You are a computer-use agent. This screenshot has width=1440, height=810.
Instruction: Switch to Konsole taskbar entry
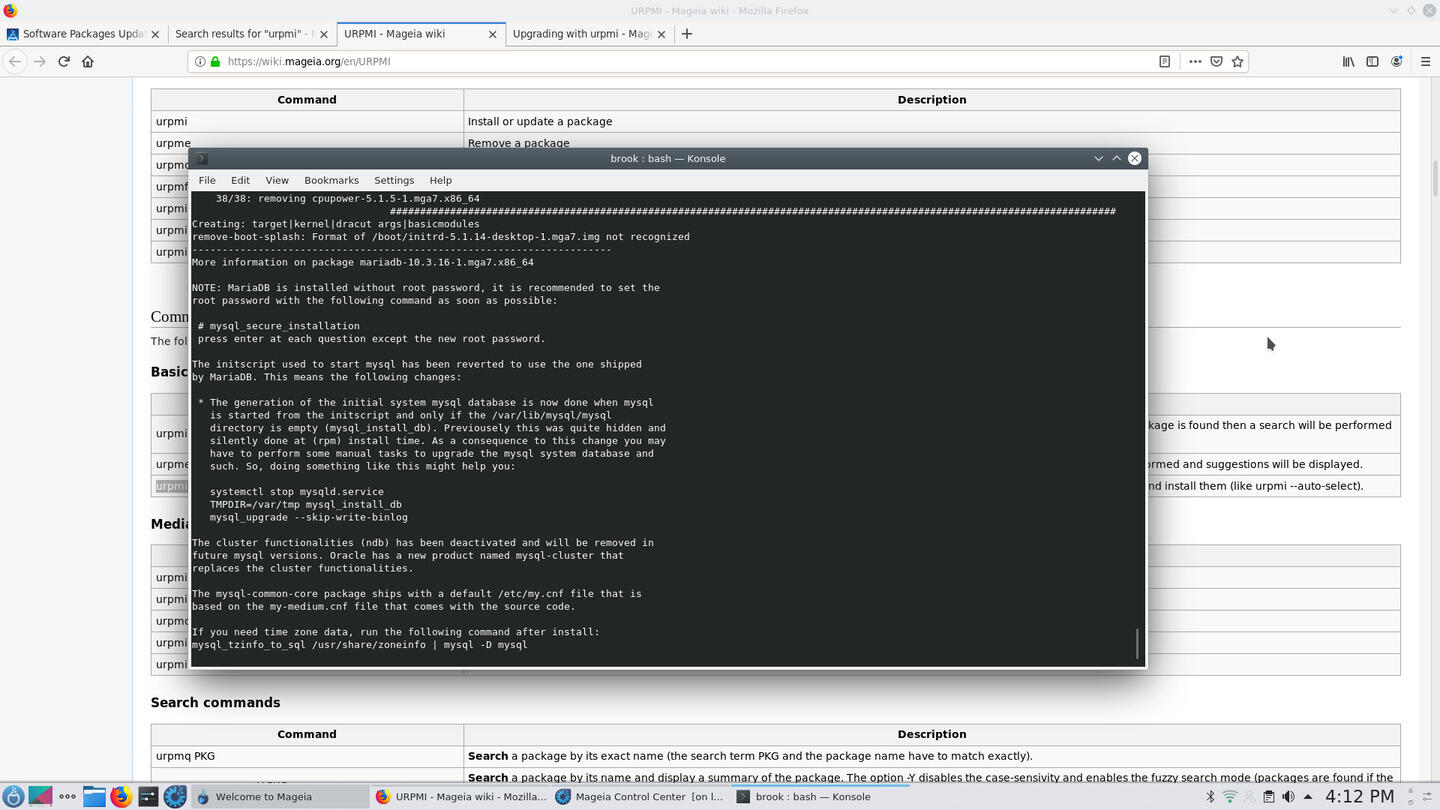point(820,797)
